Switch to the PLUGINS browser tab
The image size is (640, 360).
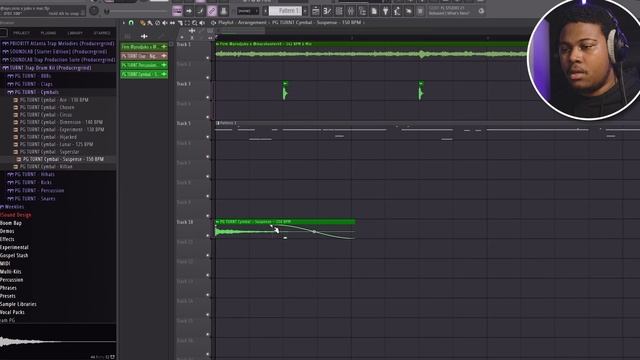48,33
